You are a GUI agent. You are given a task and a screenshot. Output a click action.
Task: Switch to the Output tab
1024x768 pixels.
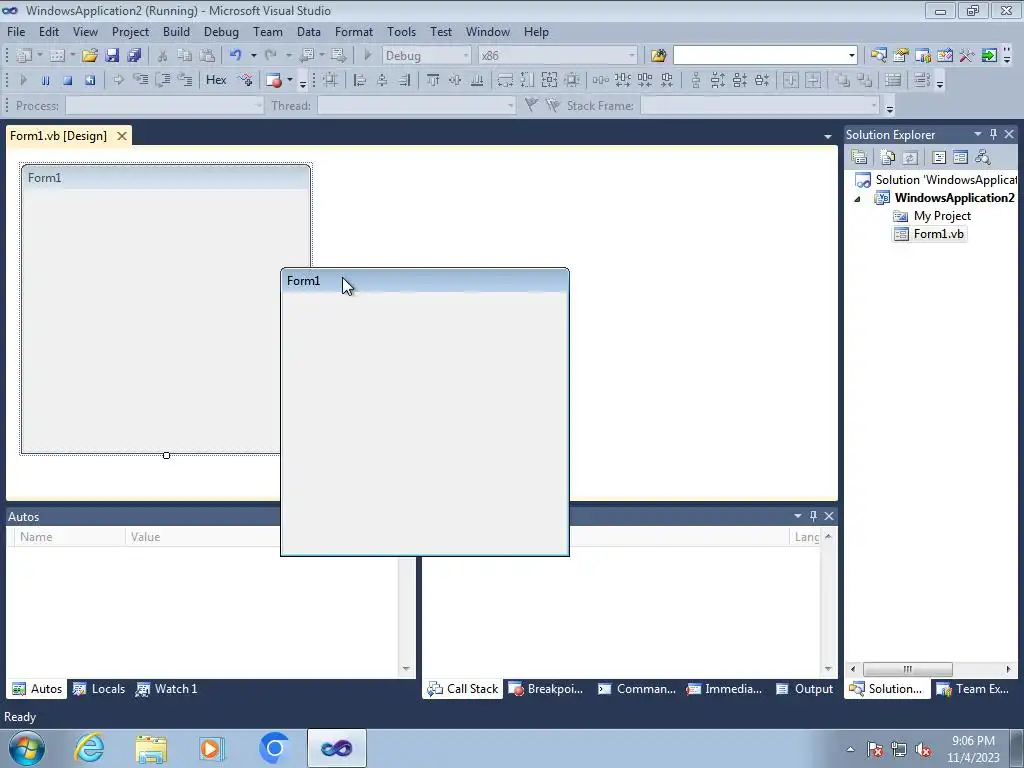[x=805, y=689]
